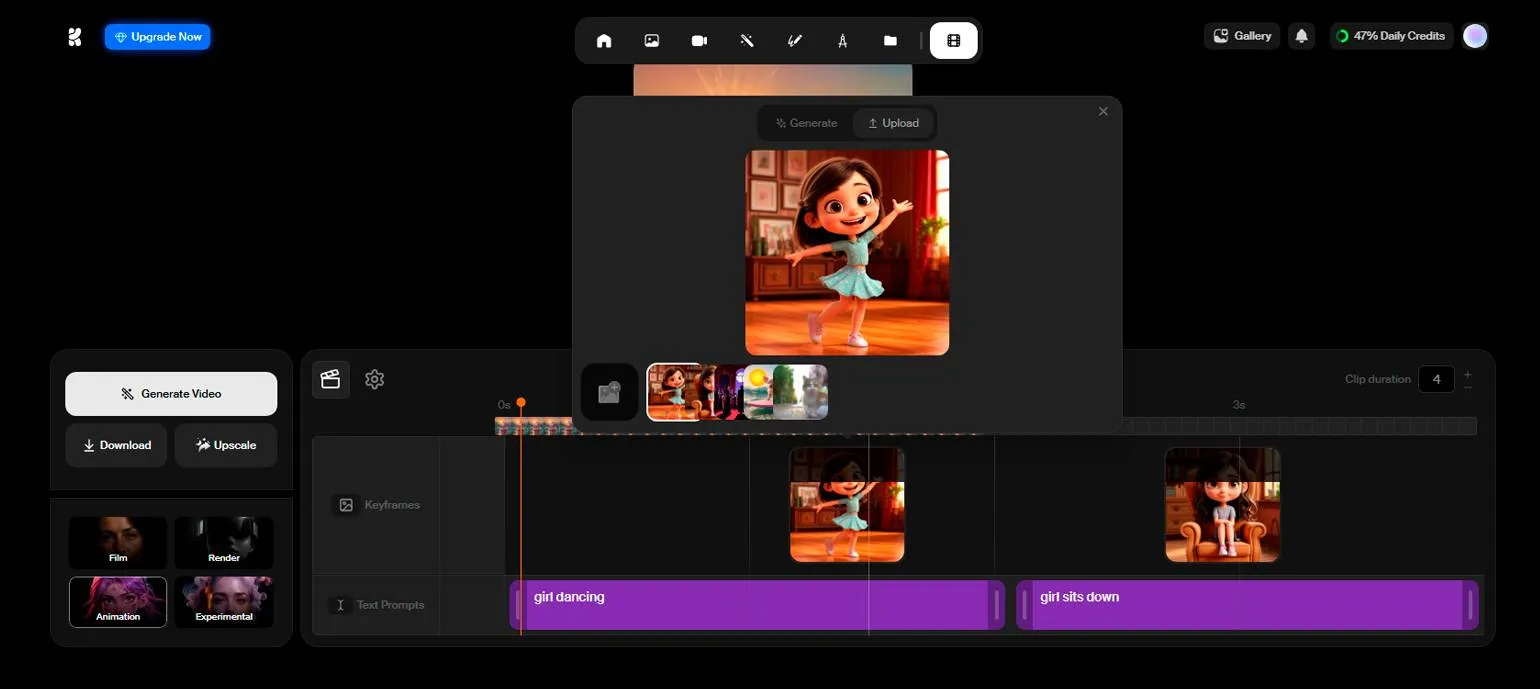Increase clip duration with plus stepper
Screen dimensions: 1540x689
click(1468, 373)
